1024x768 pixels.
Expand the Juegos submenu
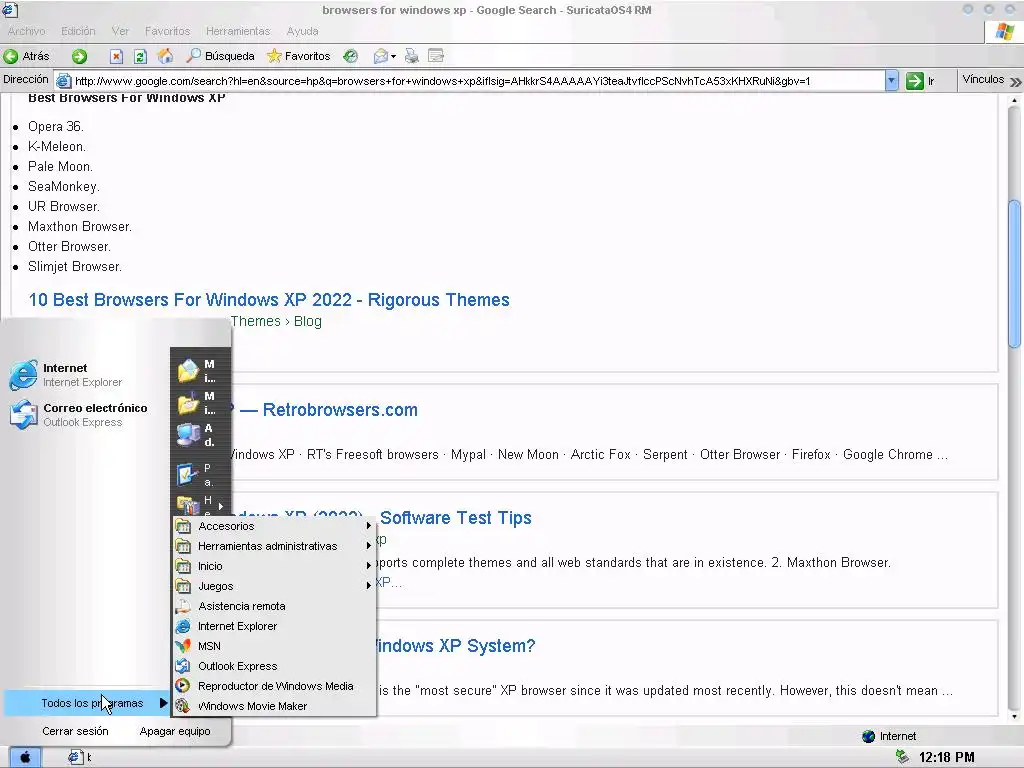(274, 586)
